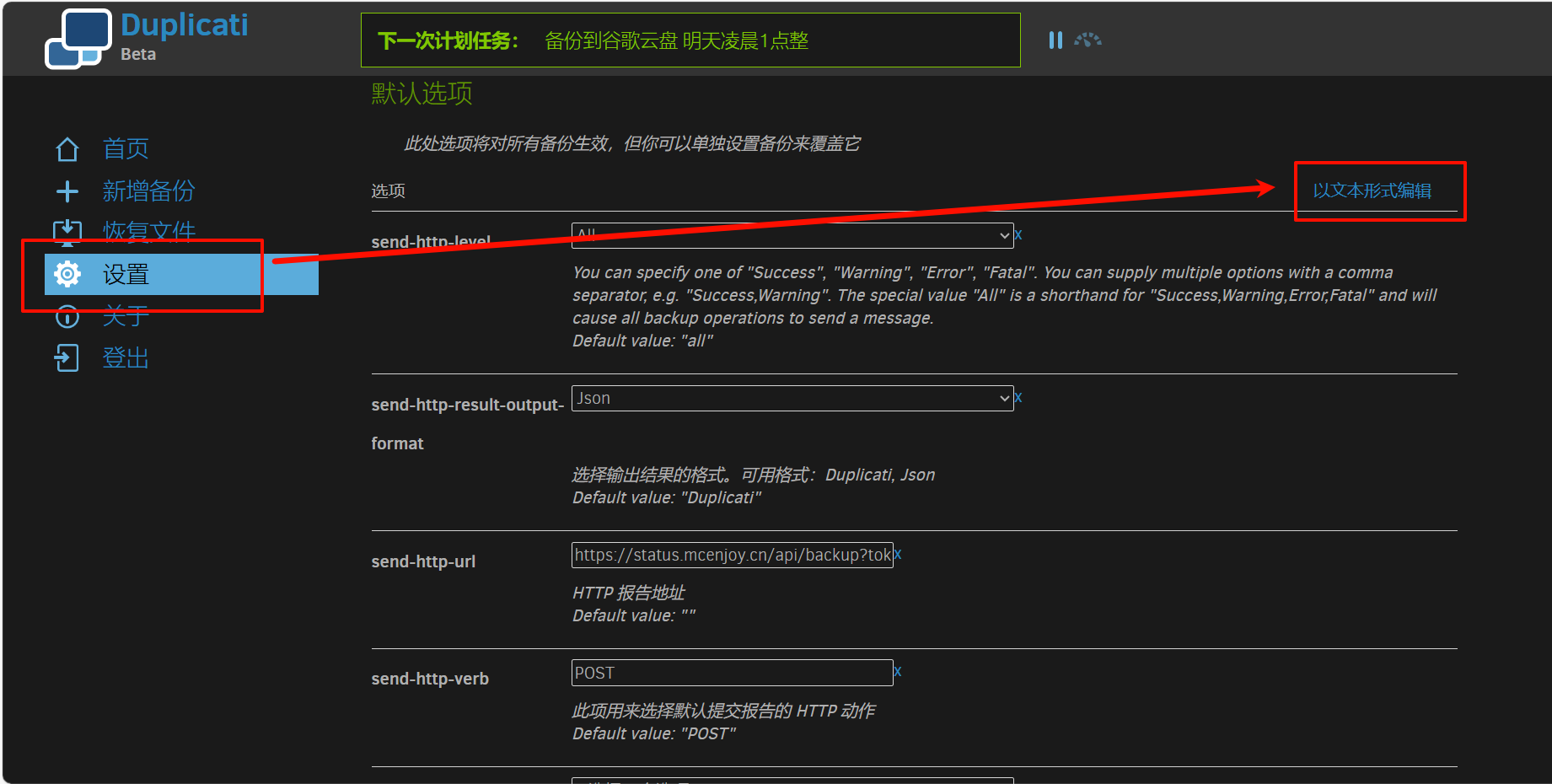This screenshot has height=784, width=1552.
Task: Remove the send-http-result-output-format option with x
Action: point(1018,398)
